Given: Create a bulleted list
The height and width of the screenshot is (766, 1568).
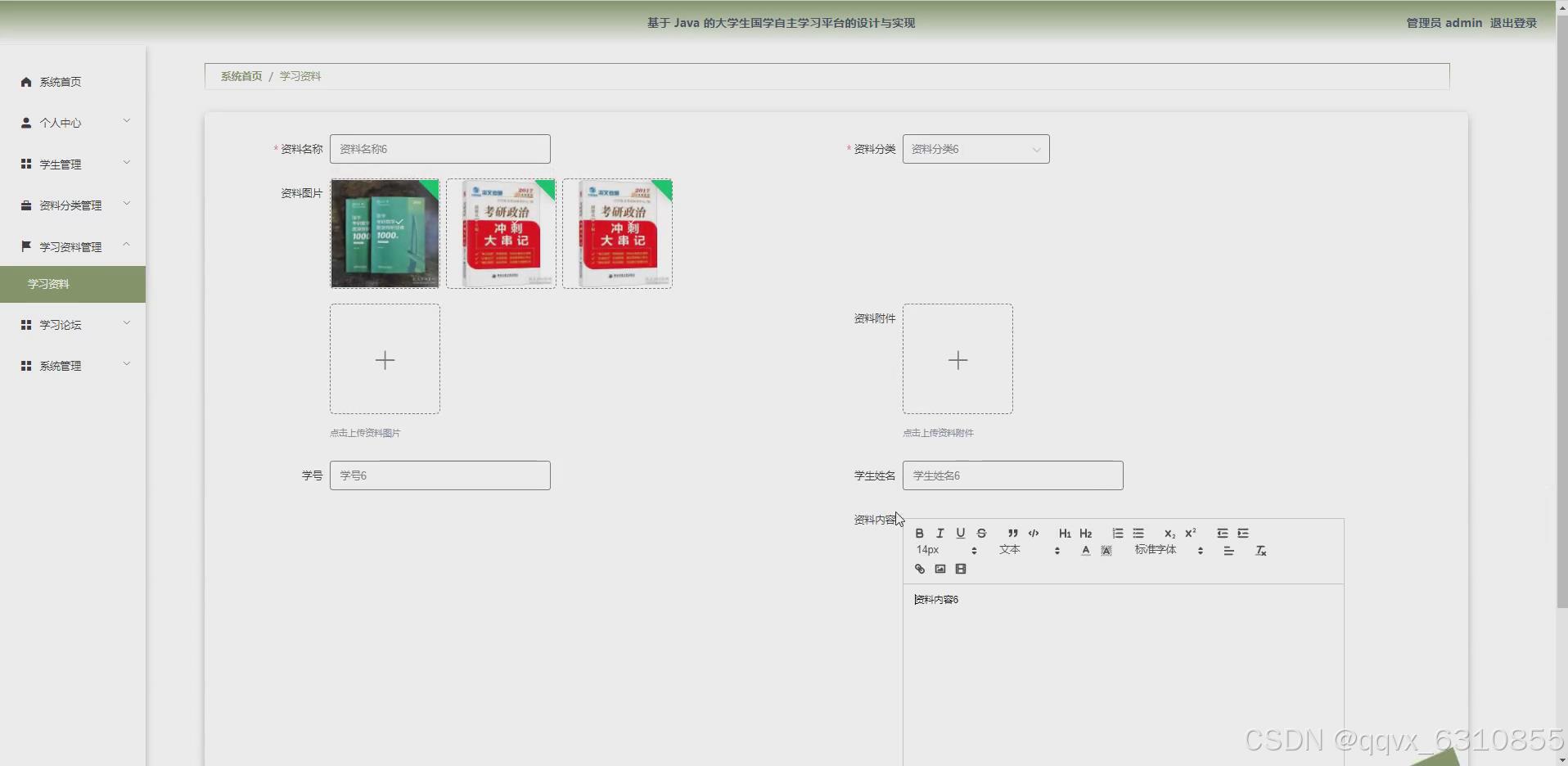Looking at the screenshot, I should pyautogui.click(x=1138, y=534).
